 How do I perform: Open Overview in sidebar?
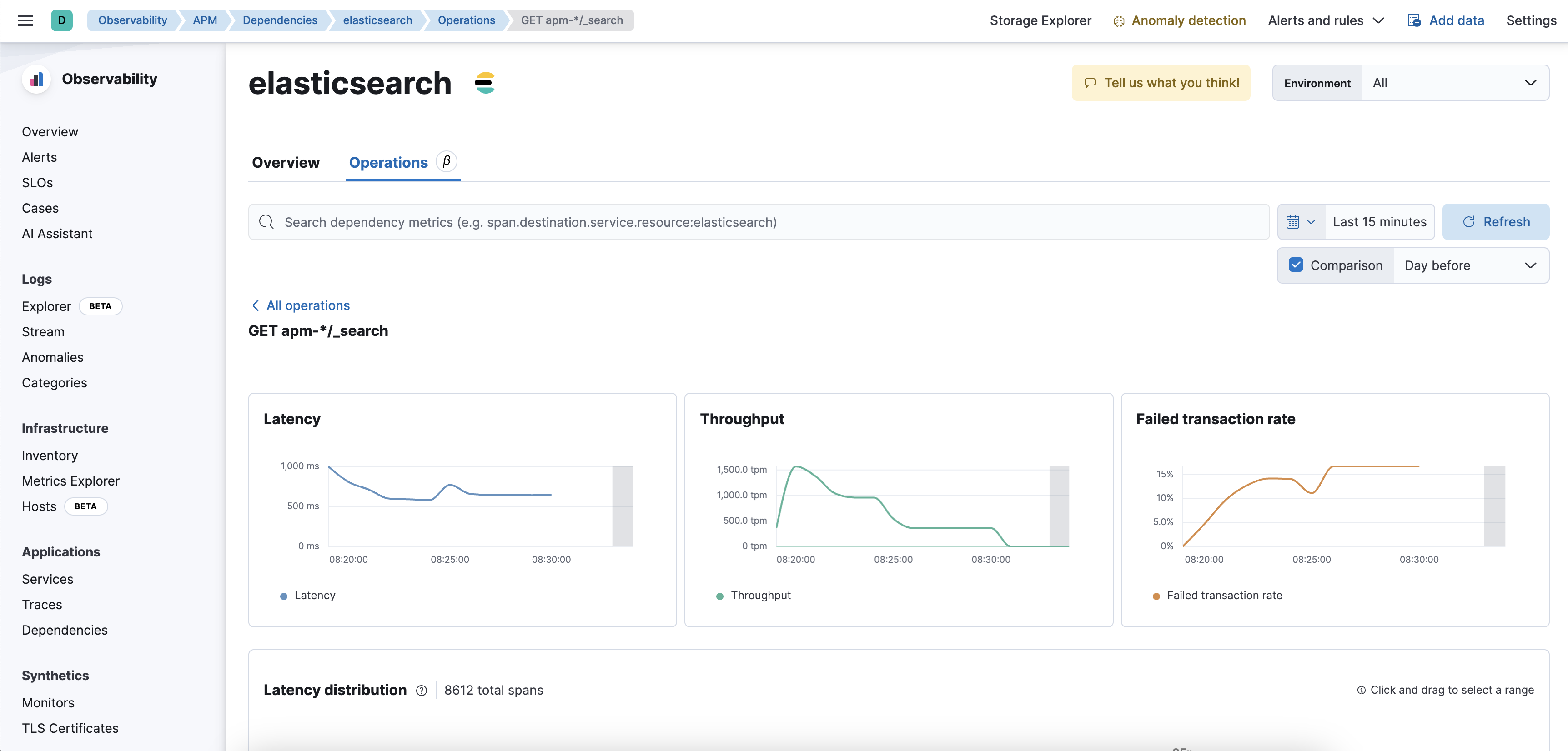tap(50, 132)
